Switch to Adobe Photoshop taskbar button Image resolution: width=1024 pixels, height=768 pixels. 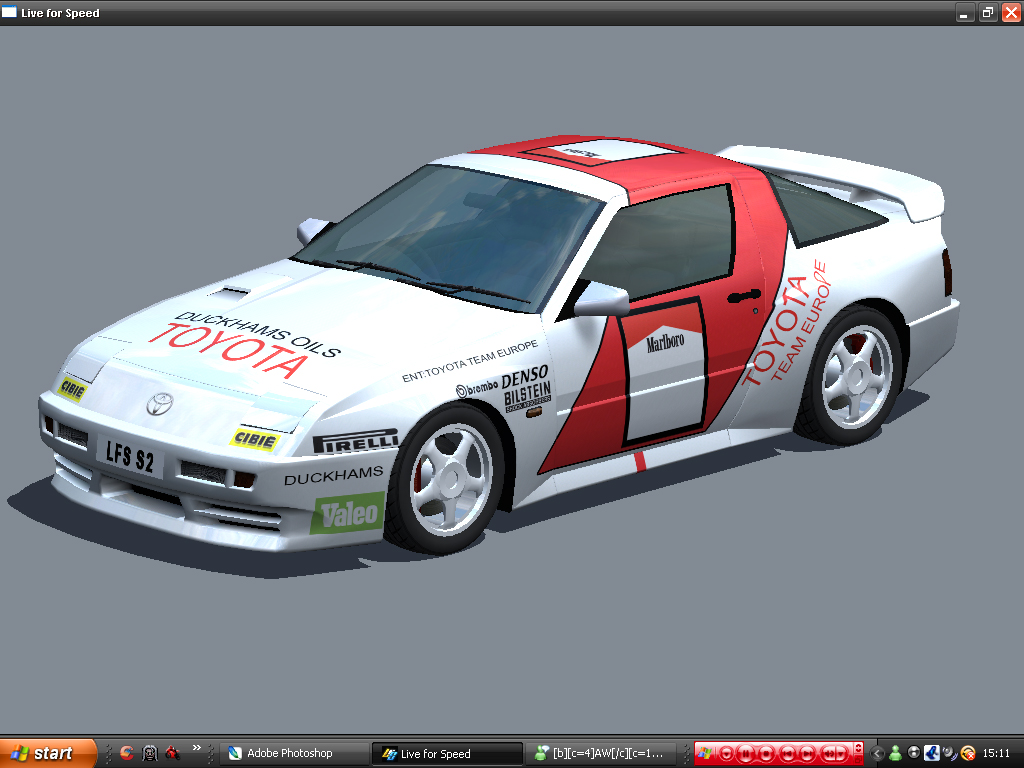tap(295, 753)
